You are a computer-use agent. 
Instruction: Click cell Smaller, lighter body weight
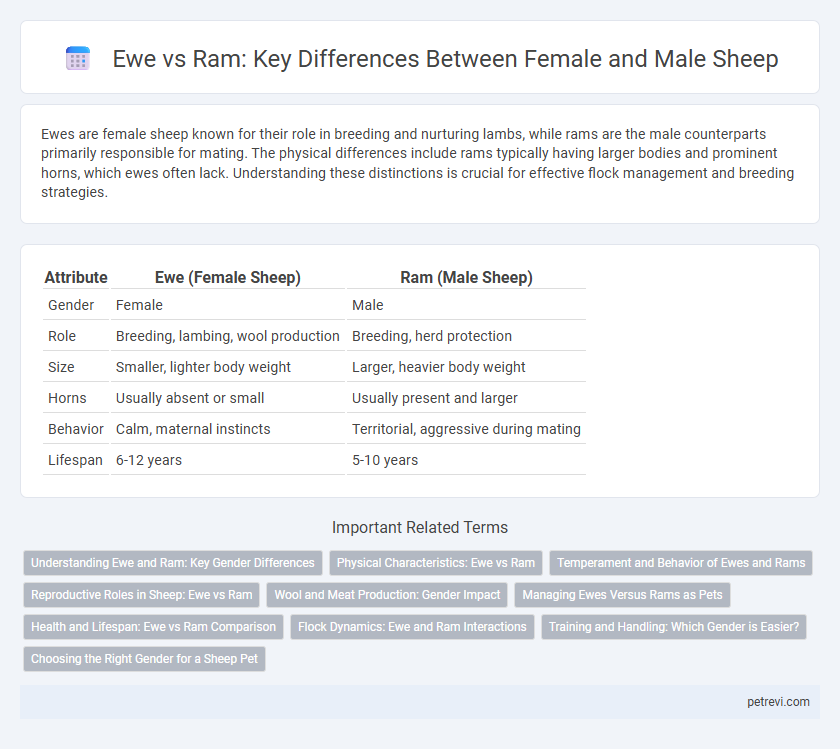(x=228, y=367)
